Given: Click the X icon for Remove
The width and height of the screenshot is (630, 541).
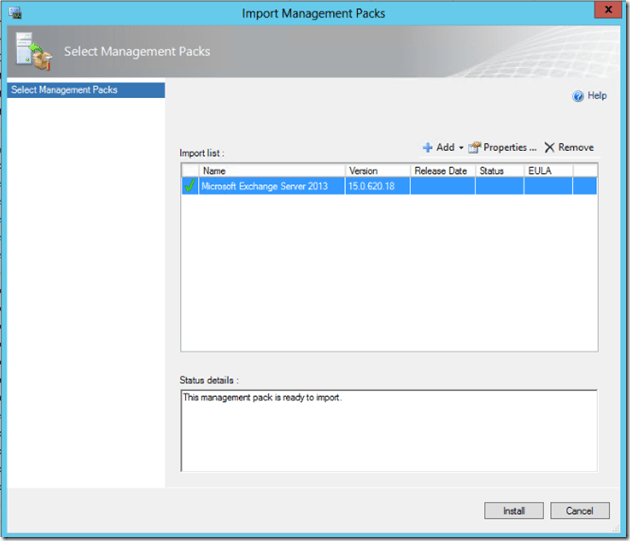Looking at the screenshot, I should tap(549, 148).
